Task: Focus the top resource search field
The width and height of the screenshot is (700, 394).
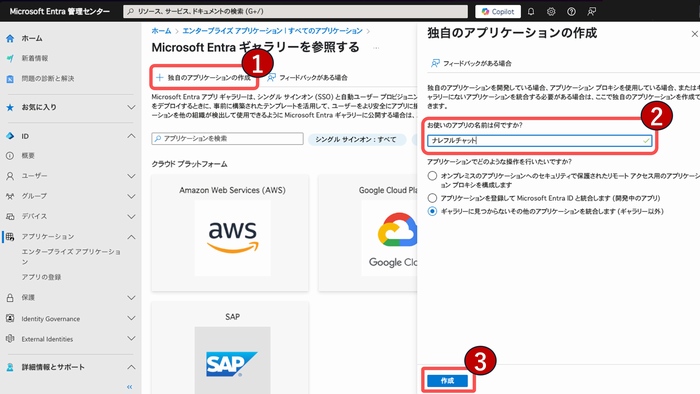Action: coord(296,11)
